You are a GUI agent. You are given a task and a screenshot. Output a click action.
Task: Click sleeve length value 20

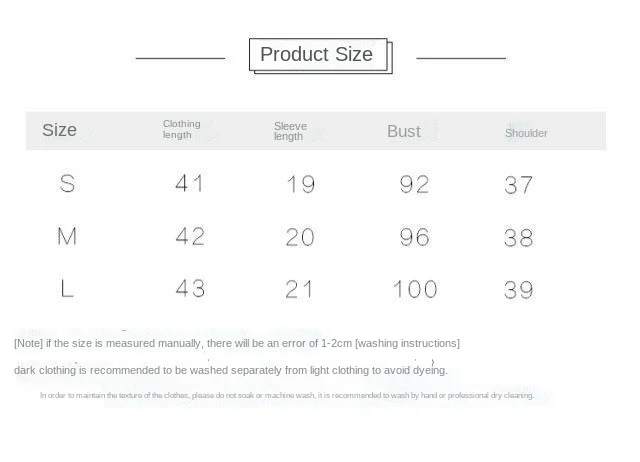(x=300, y=237)
